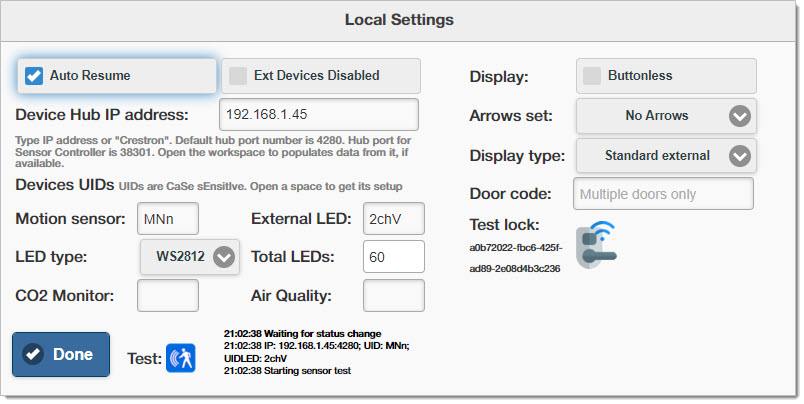This screenshot has width=804, height=404.
Task: Uncheck the Auto Resume checkbox
Action: tap(34, 76)
